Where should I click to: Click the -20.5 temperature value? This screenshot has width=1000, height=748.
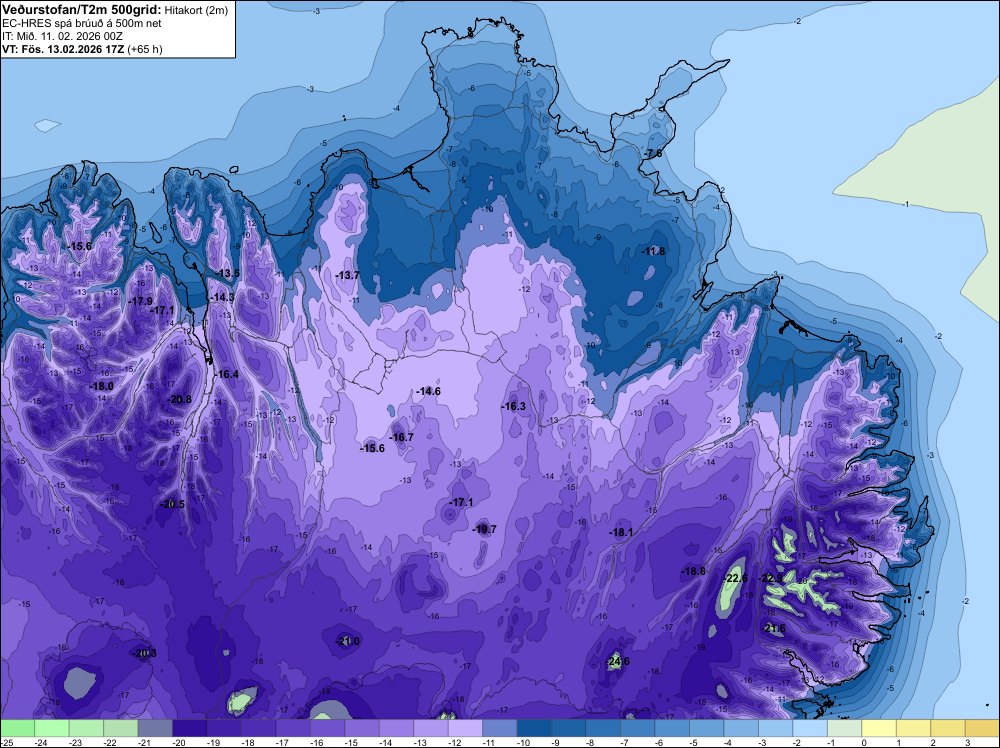coord(172,504)
